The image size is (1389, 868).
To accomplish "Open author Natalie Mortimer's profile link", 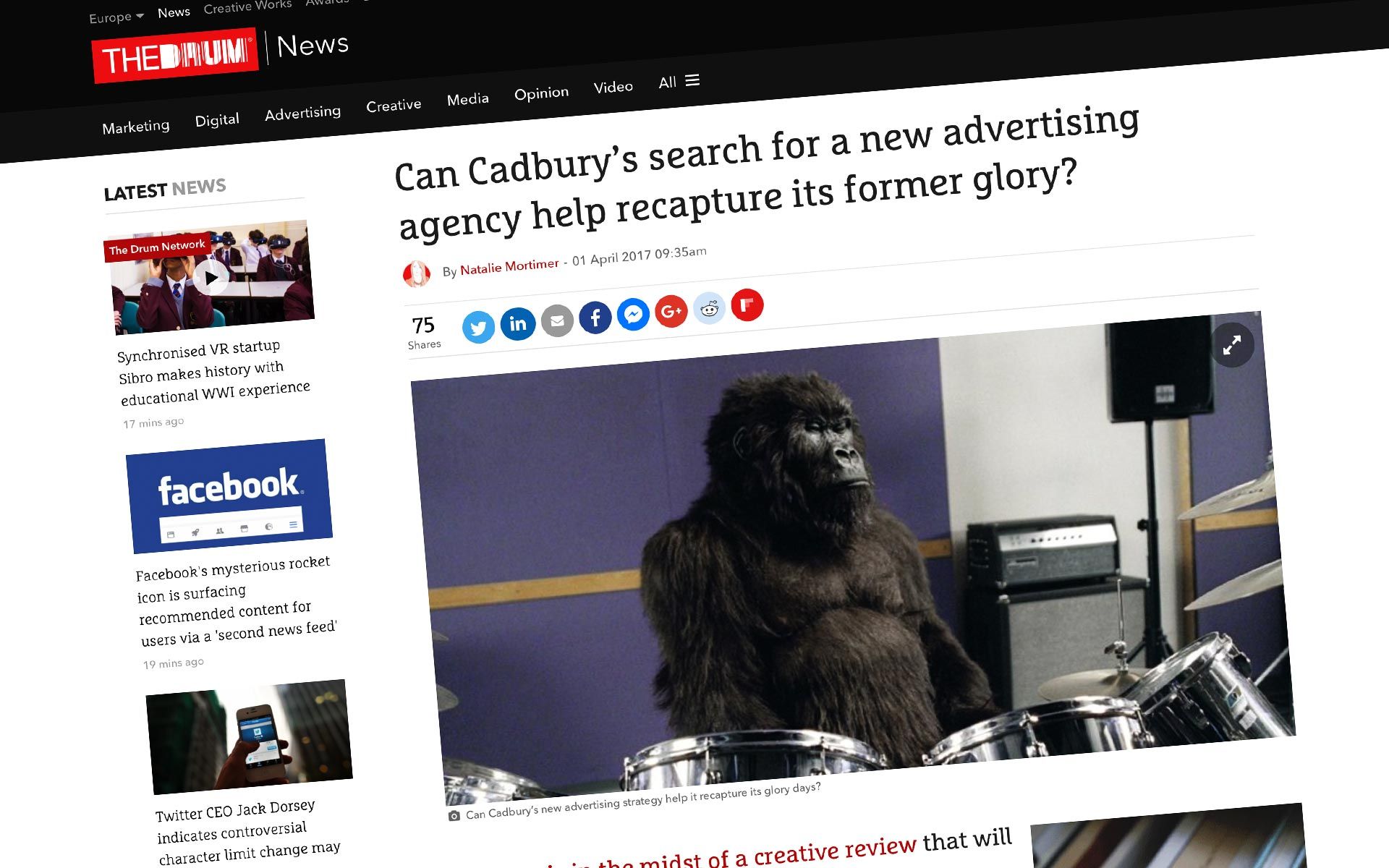I will pyautogui.click(x=509, y=267).
